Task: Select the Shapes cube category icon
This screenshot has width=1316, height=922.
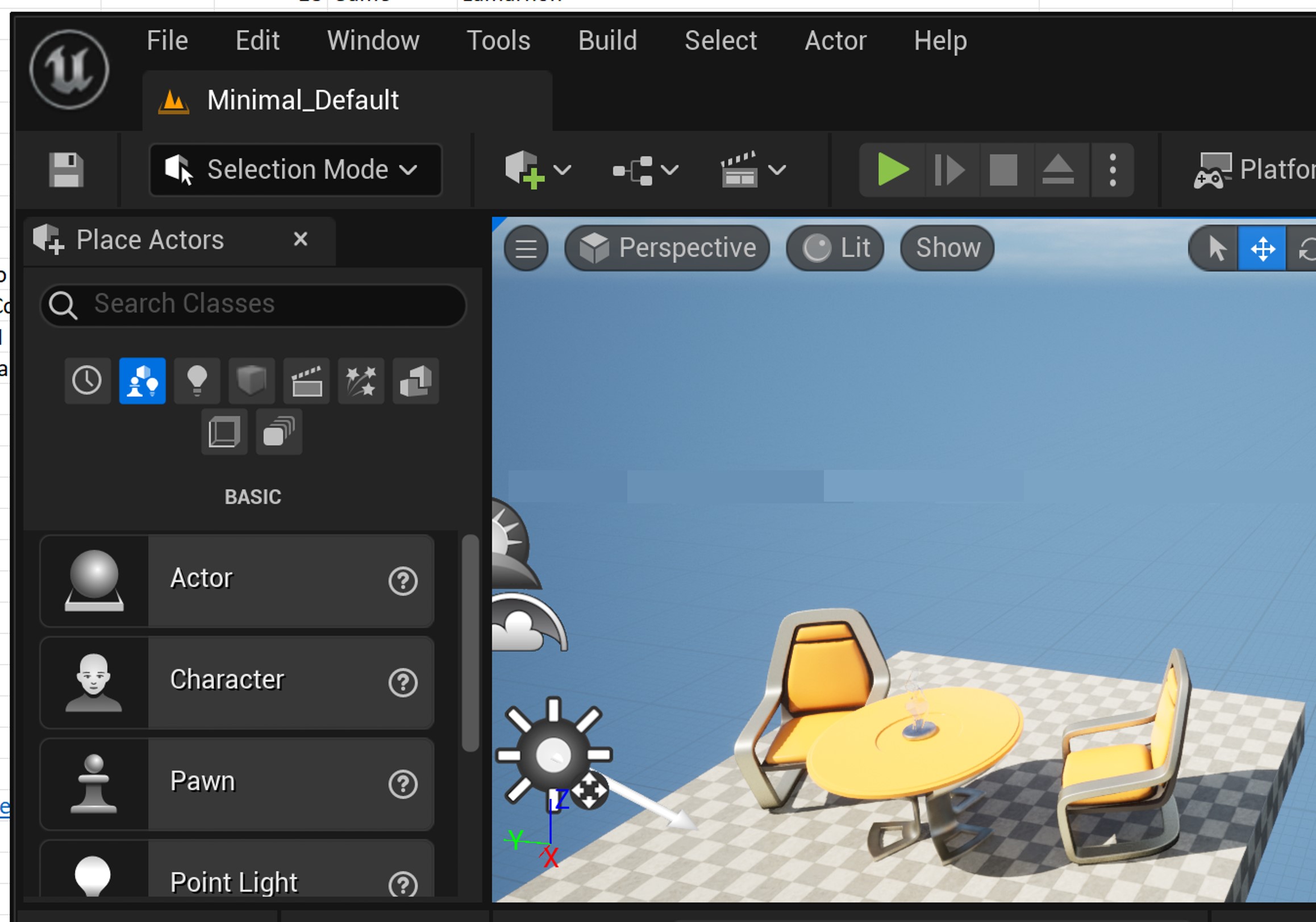Action: coord(252,381)
